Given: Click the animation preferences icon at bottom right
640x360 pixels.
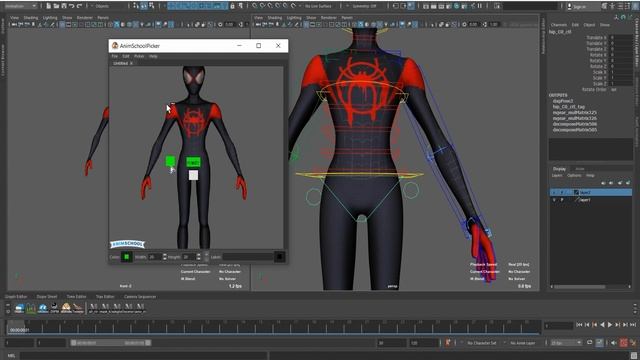Looking at the screenshot, I should coord(633,342).
